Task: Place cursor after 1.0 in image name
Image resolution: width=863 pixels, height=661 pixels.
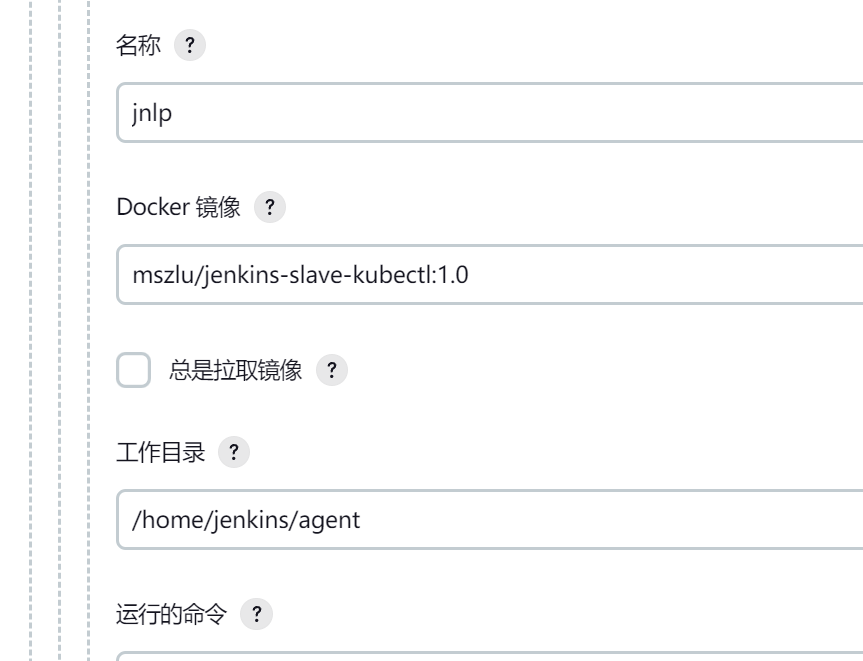Action: point(469,275)
